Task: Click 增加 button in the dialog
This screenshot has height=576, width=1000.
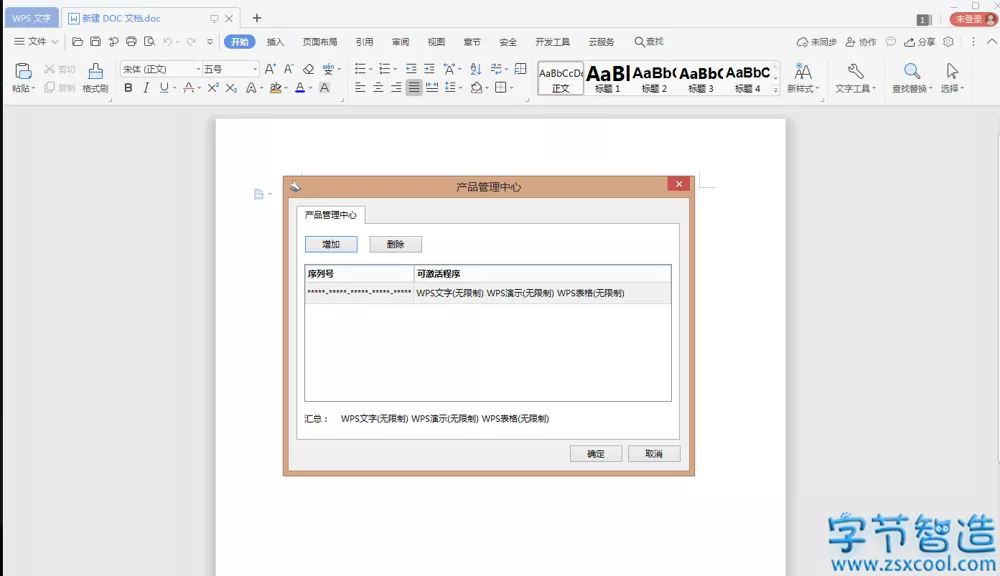Action: 331,244
